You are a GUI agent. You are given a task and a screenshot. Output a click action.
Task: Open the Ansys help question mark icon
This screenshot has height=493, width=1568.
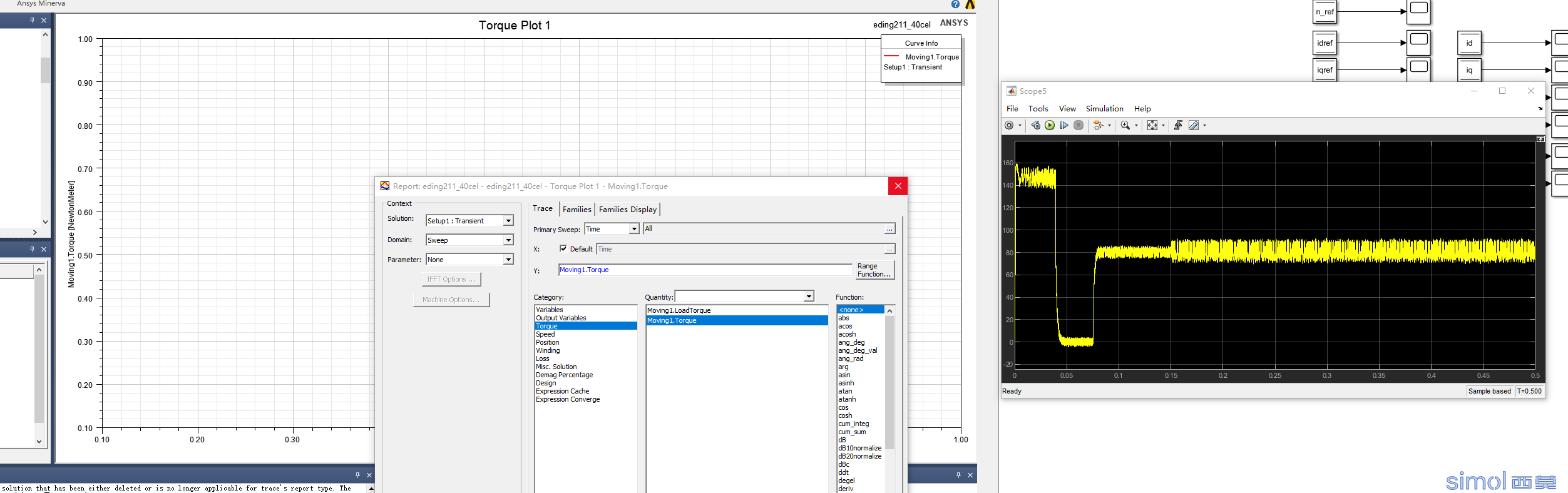[955, 4]
